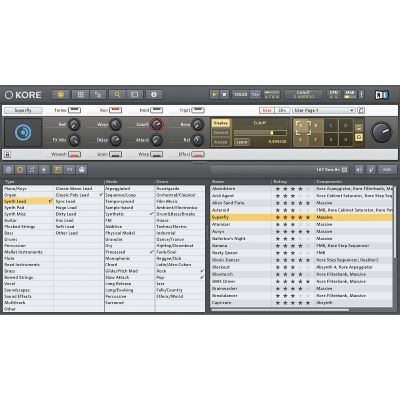Toggle the Warp button in the bottom button row
Screen dimensions: 400x400
pyautogui.click(x=156, y=154)
